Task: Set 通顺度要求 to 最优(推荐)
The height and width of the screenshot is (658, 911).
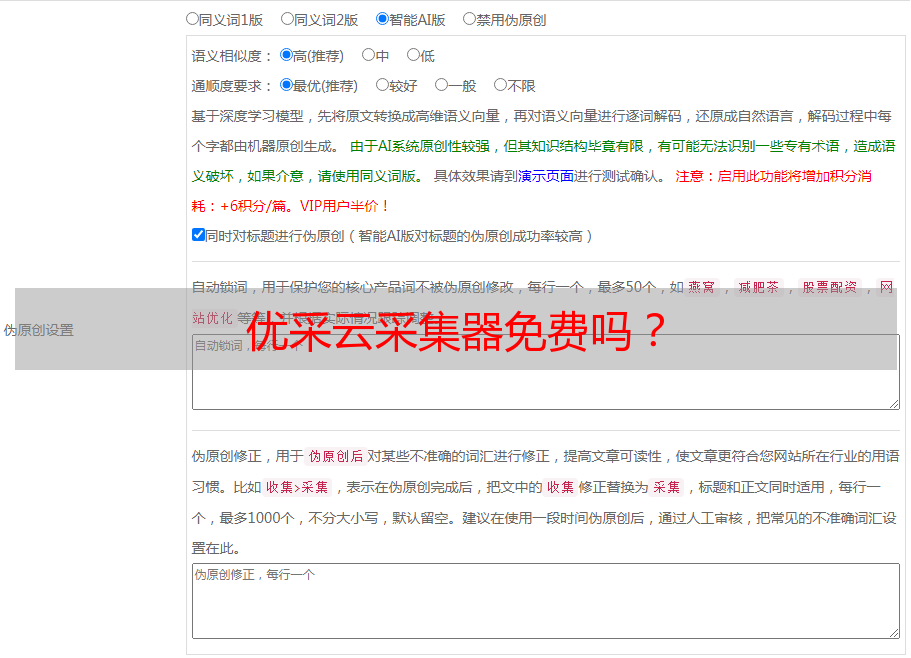Action: 286,86
